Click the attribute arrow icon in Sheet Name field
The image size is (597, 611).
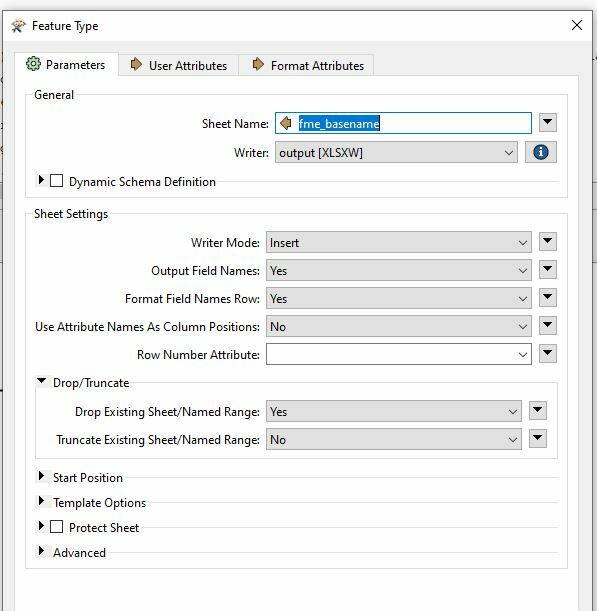[x=286, y=123]
